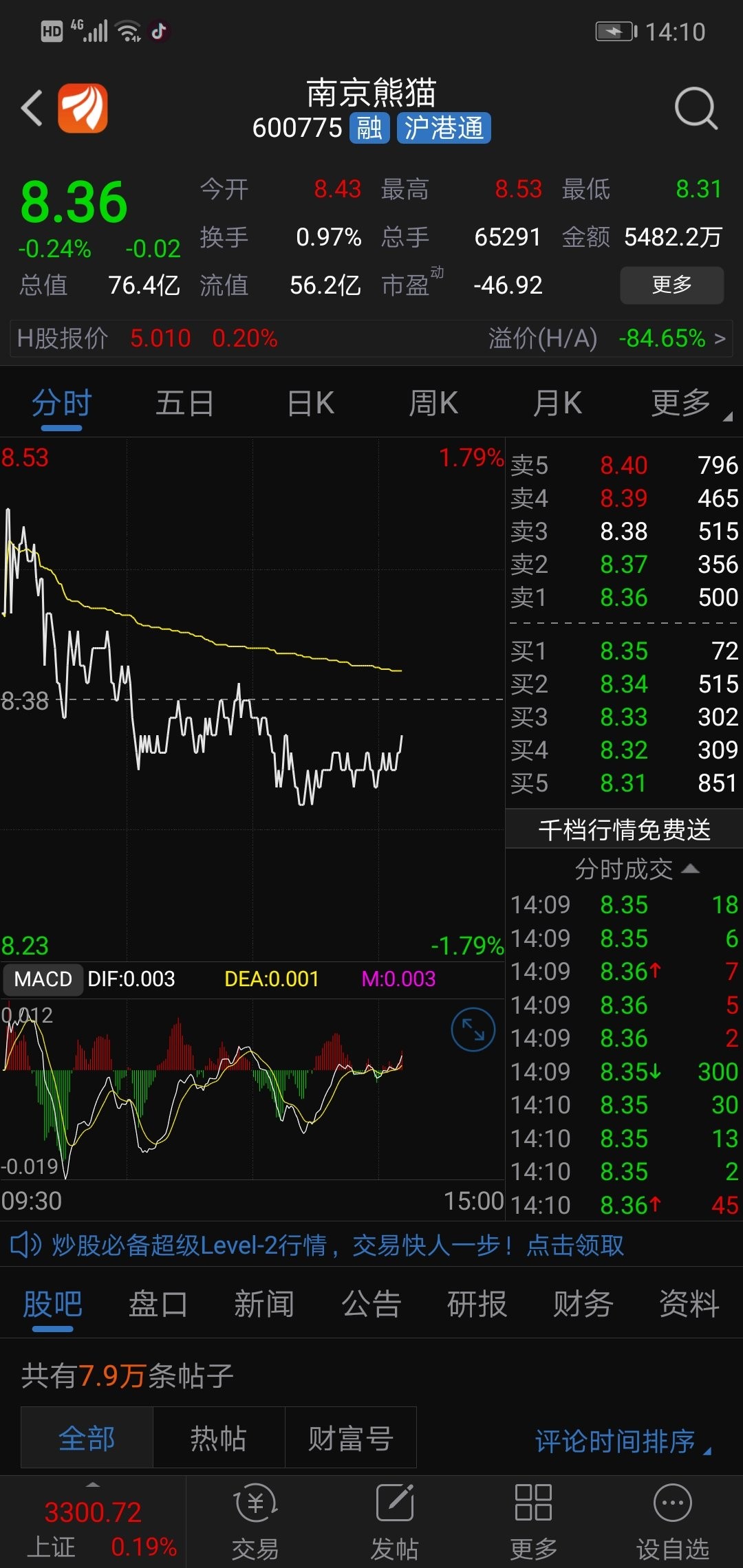
Task: Tap the stock name 南京熊猫
Action: click(x=371, y=93)
